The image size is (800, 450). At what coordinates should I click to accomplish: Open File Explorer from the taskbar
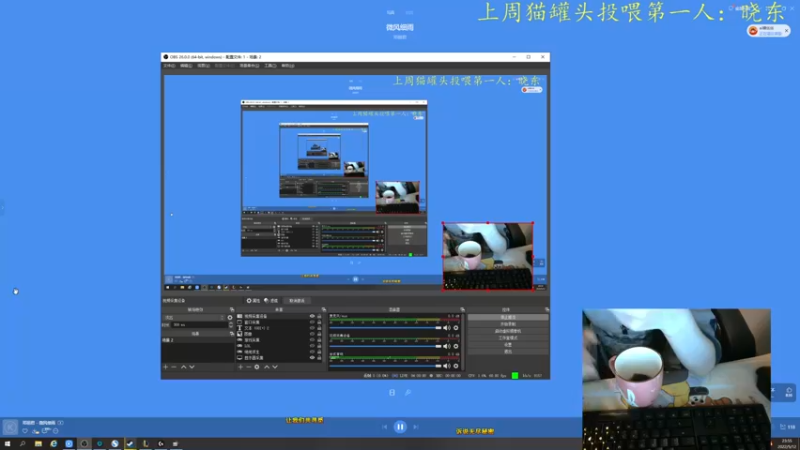38,444
